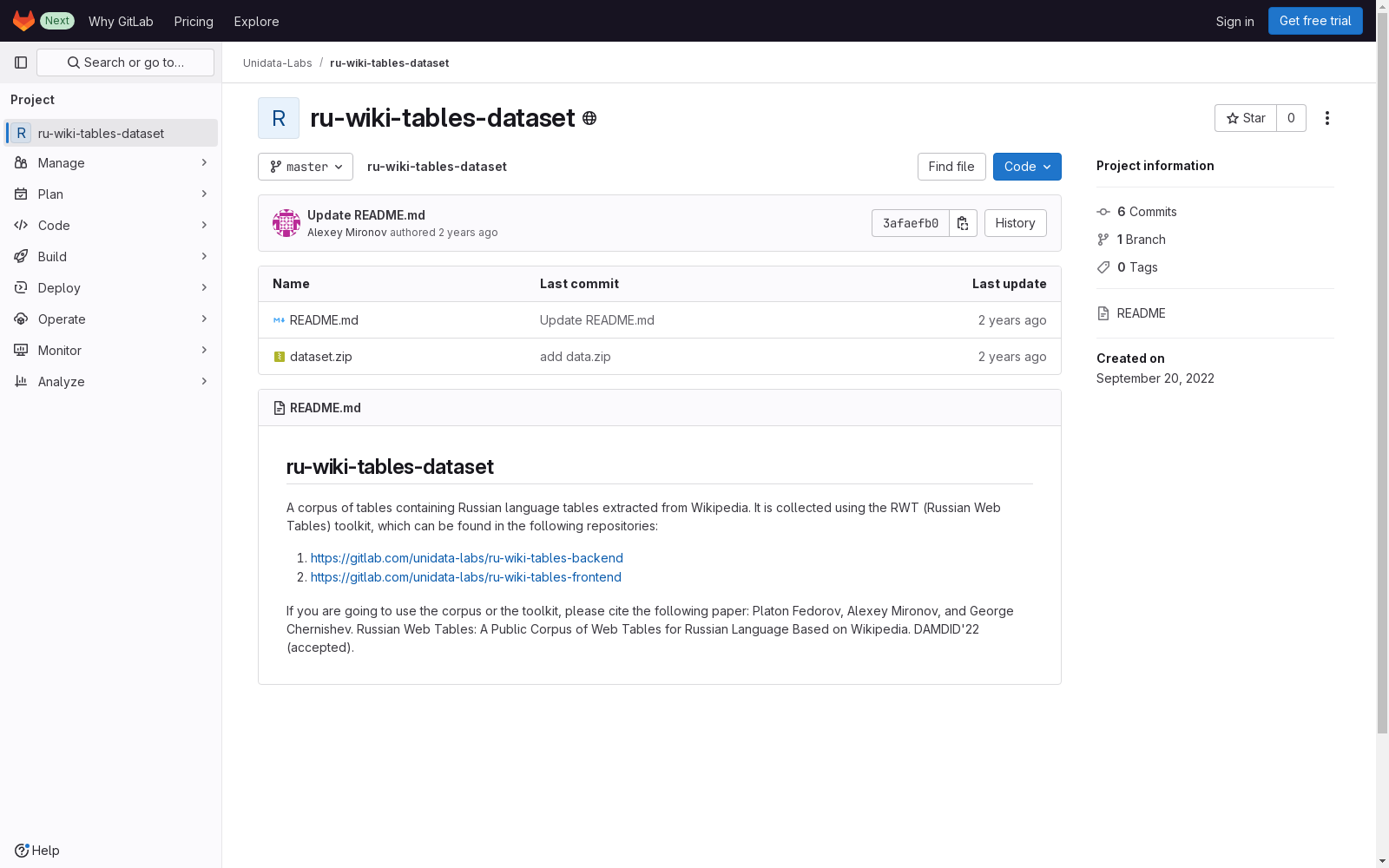Click the Build rocket icon

(x=21, y=257)
